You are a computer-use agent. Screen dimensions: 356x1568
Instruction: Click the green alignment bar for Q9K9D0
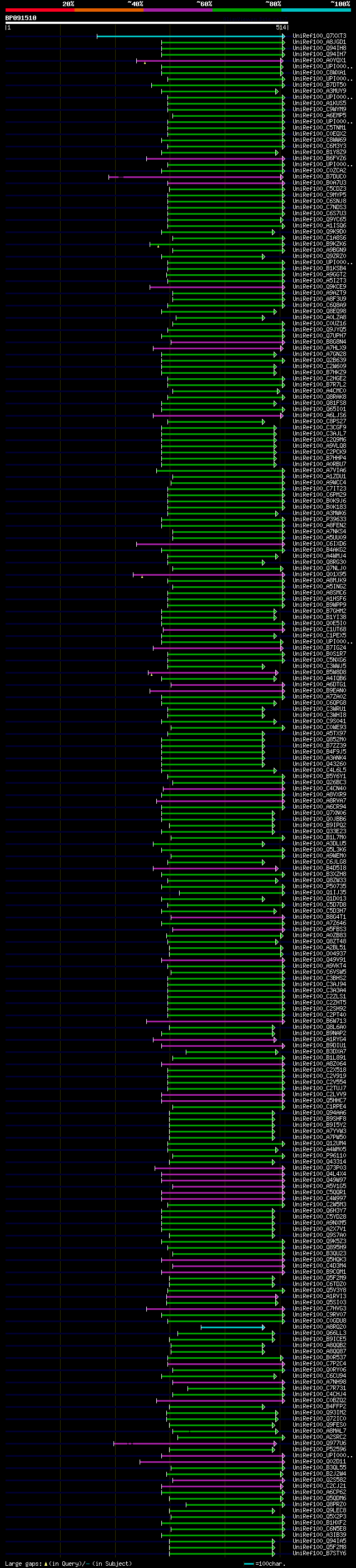(219, 232)
